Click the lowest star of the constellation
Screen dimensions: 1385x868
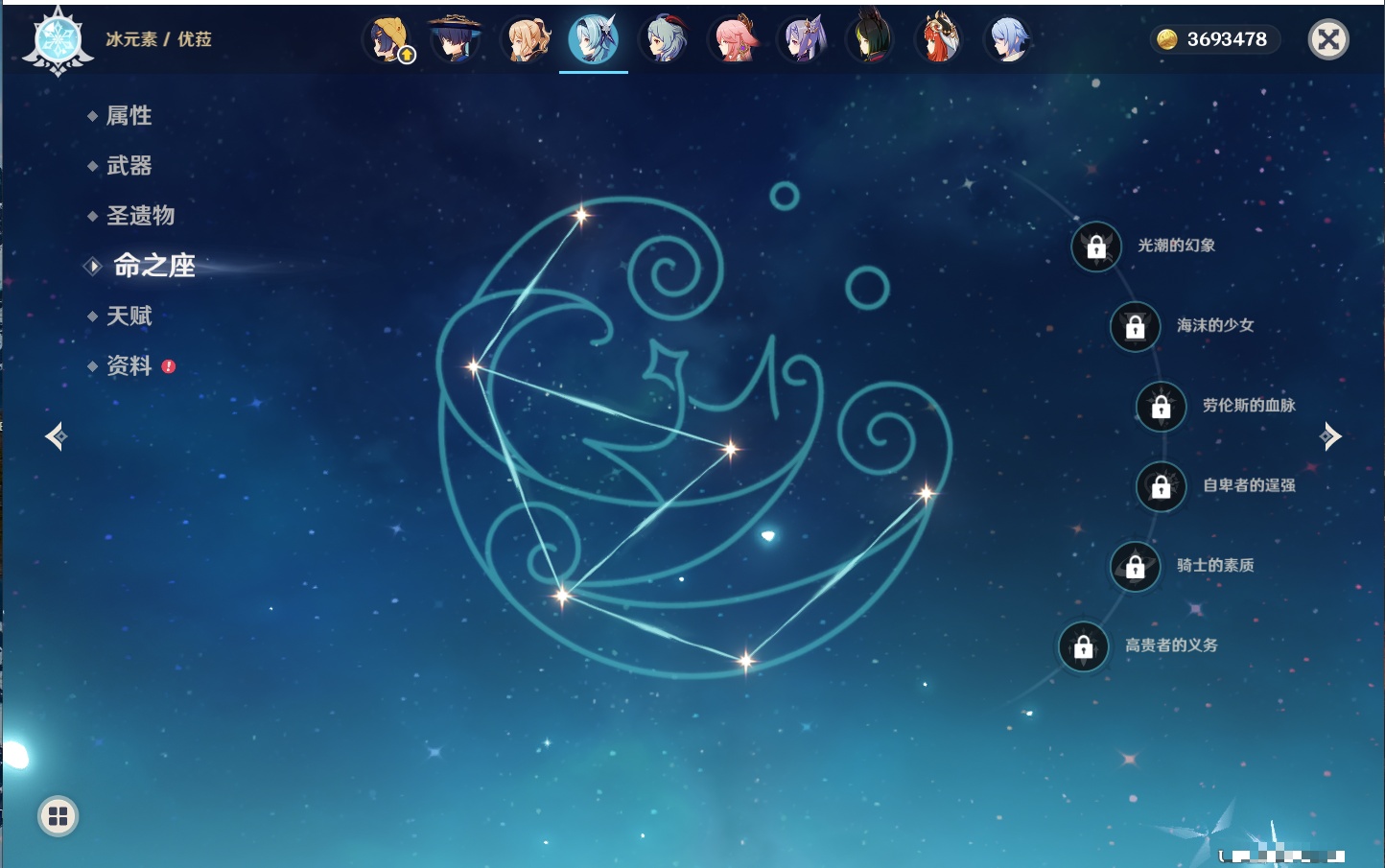[745, 660]
